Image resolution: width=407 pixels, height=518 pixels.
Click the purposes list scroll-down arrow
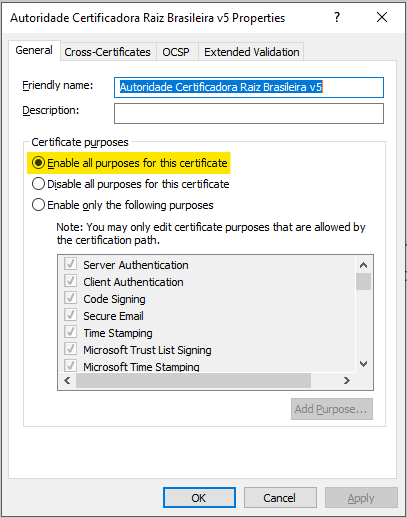tap(363, 364)
